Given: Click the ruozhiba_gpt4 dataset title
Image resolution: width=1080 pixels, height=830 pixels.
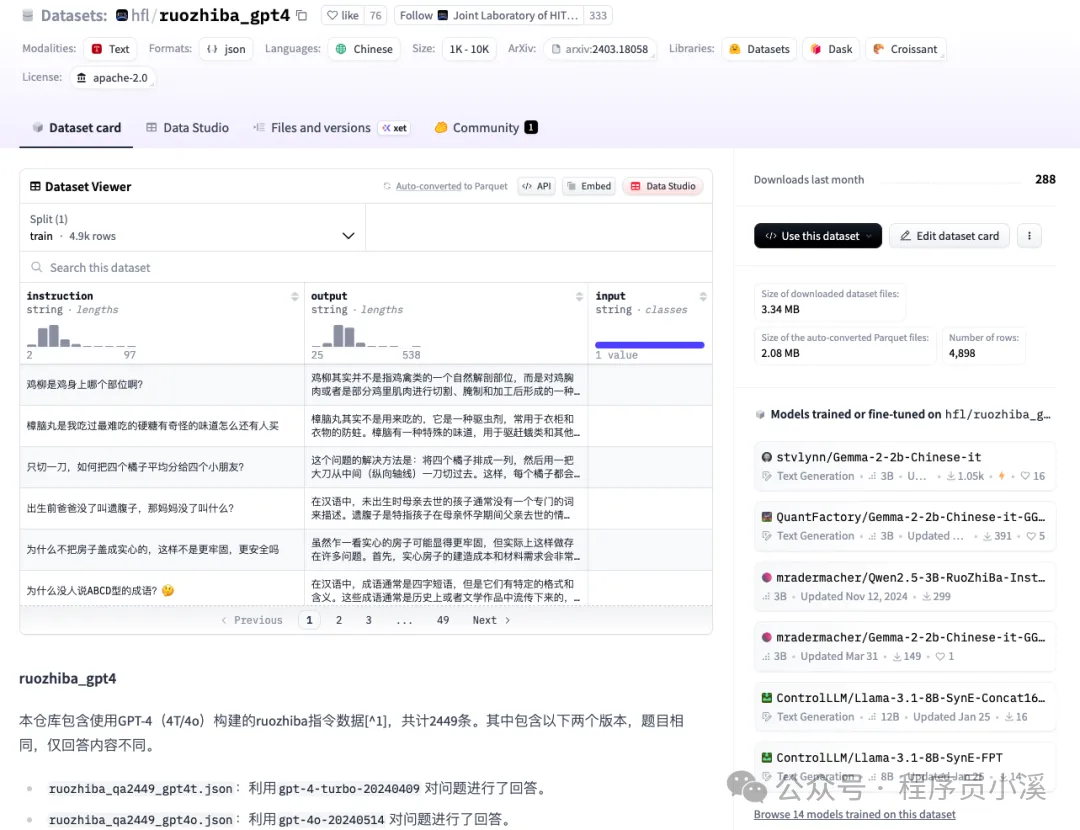Looking at the screenshot, I should 225,15.
